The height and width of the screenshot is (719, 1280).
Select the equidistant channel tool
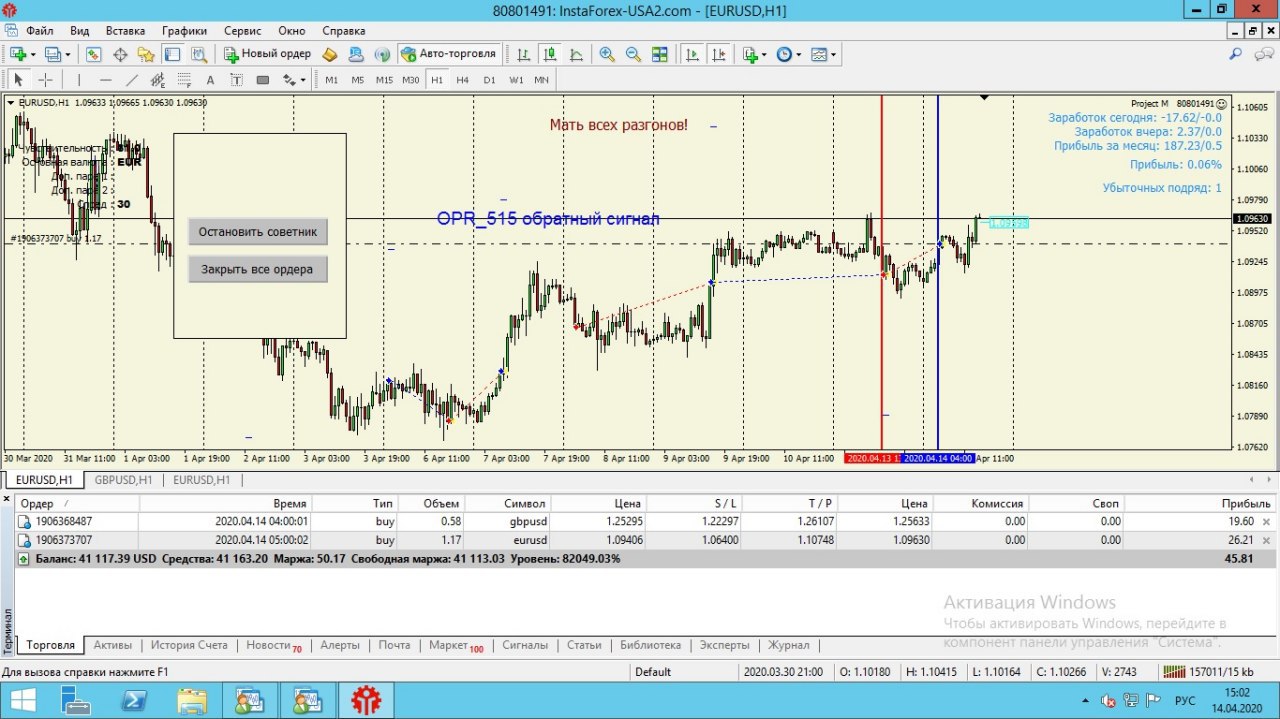[x=157, y=80]
